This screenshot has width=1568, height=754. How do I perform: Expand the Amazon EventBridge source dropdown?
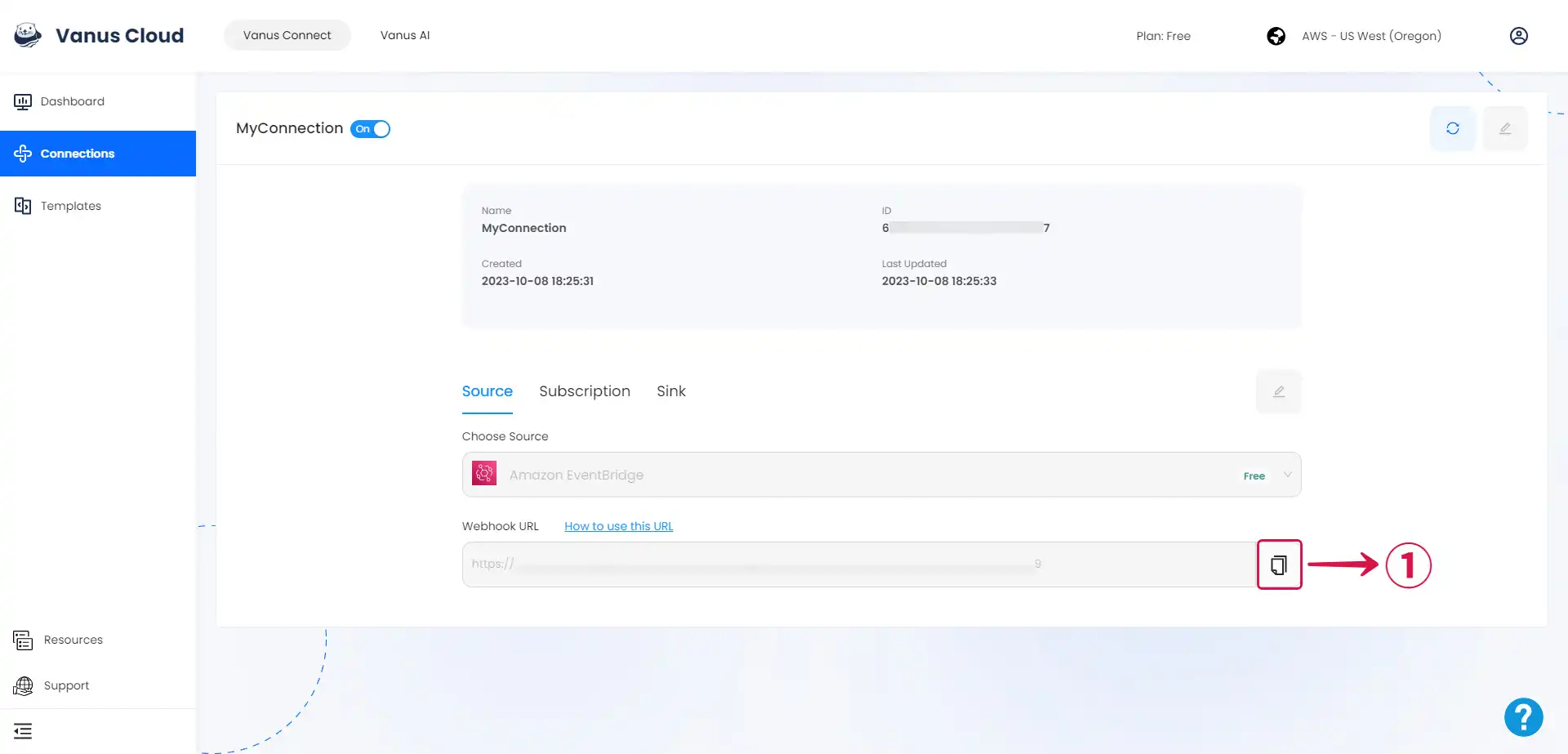[1287, 474]
